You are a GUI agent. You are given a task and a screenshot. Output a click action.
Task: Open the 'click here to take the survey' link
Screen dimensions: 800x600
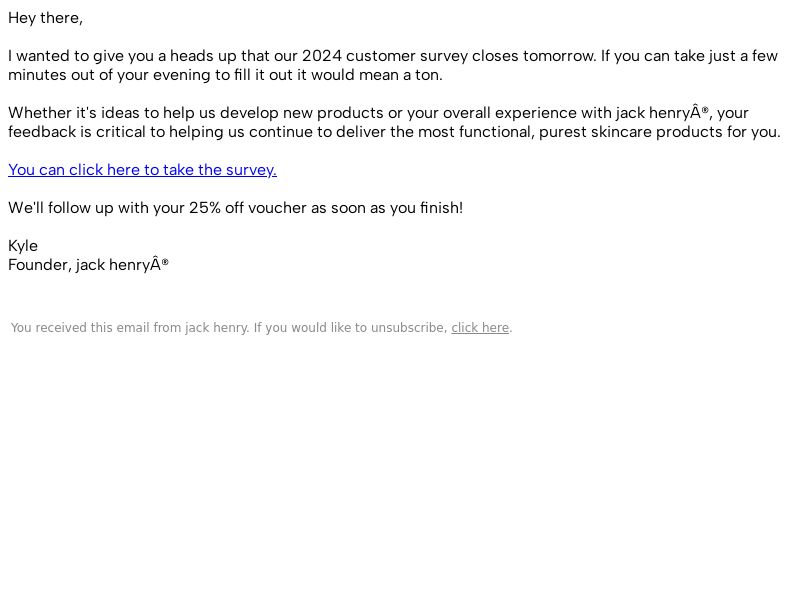click(142, 170)
